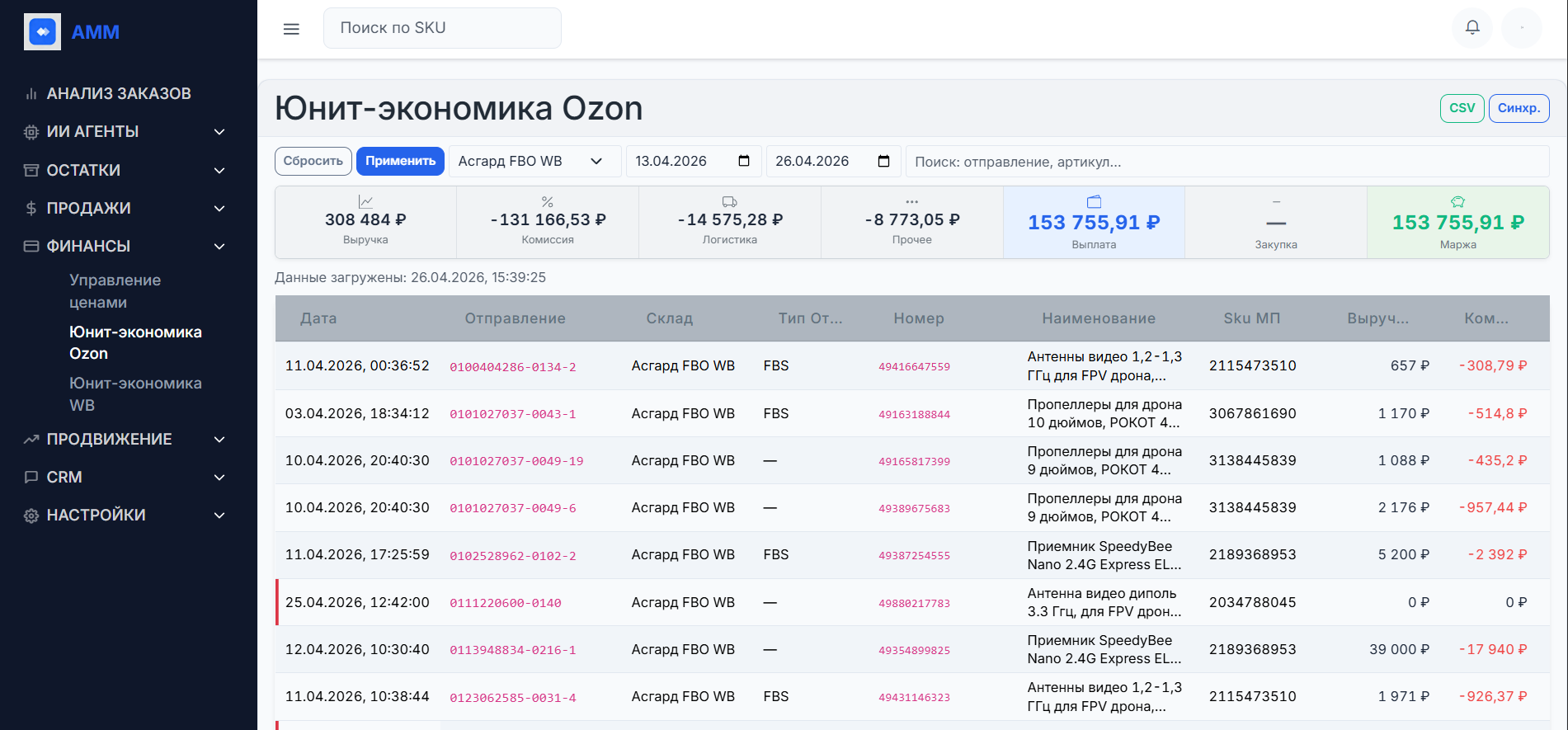This screenshot has height=730, width=1568.
Task: Open order number link 49431146323
Action: coord(914,697)
